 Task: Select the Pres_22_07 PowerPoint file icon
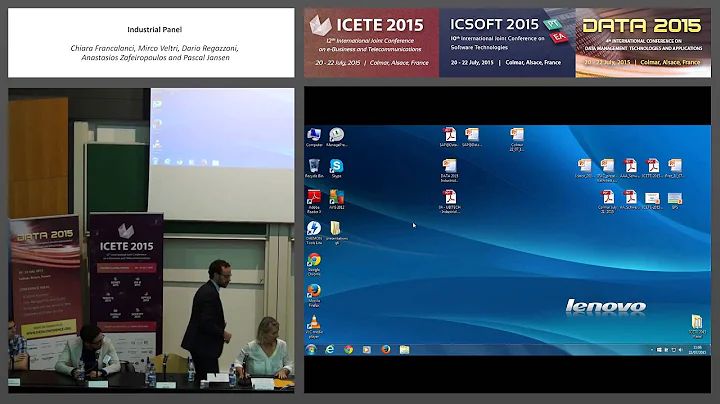click(x=674, y=168)
